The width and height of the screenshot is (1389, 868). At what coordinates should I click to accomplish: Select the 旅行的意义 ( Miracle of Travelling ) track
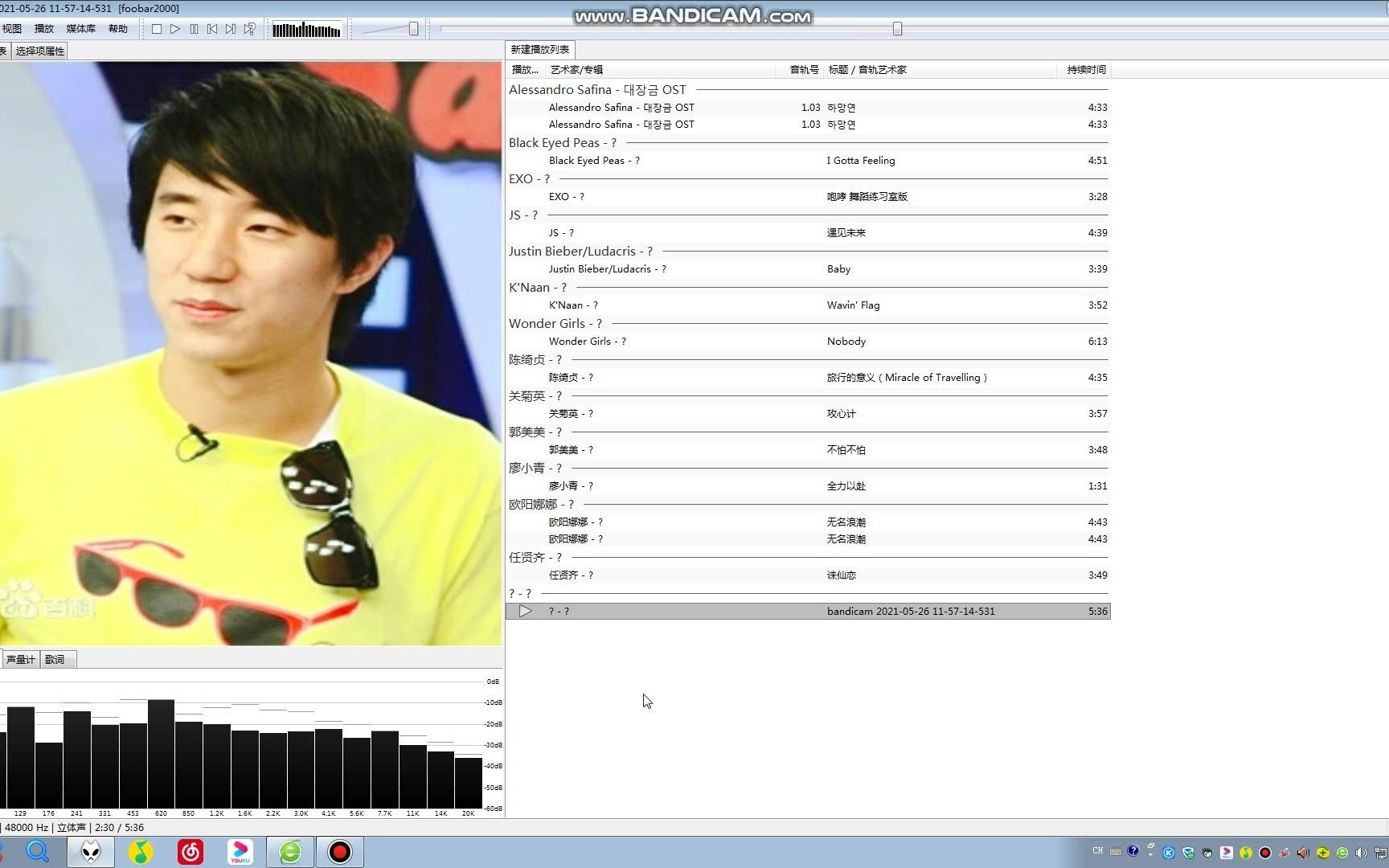(x=808, y=378)
